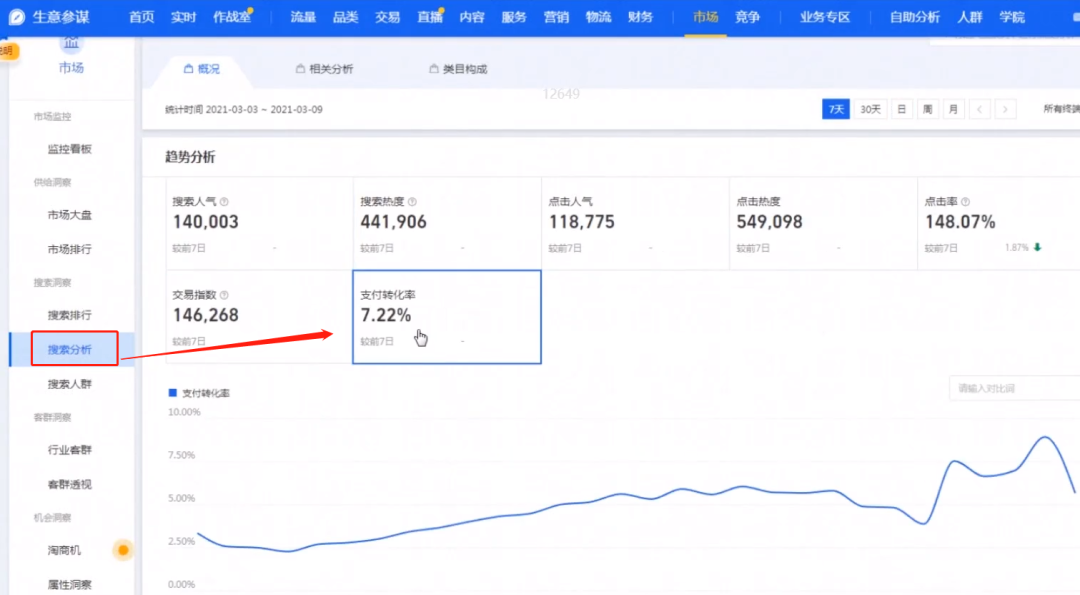Go to 作战室 section
Viewport: 1080px width, 595px height.
point(232,17)
